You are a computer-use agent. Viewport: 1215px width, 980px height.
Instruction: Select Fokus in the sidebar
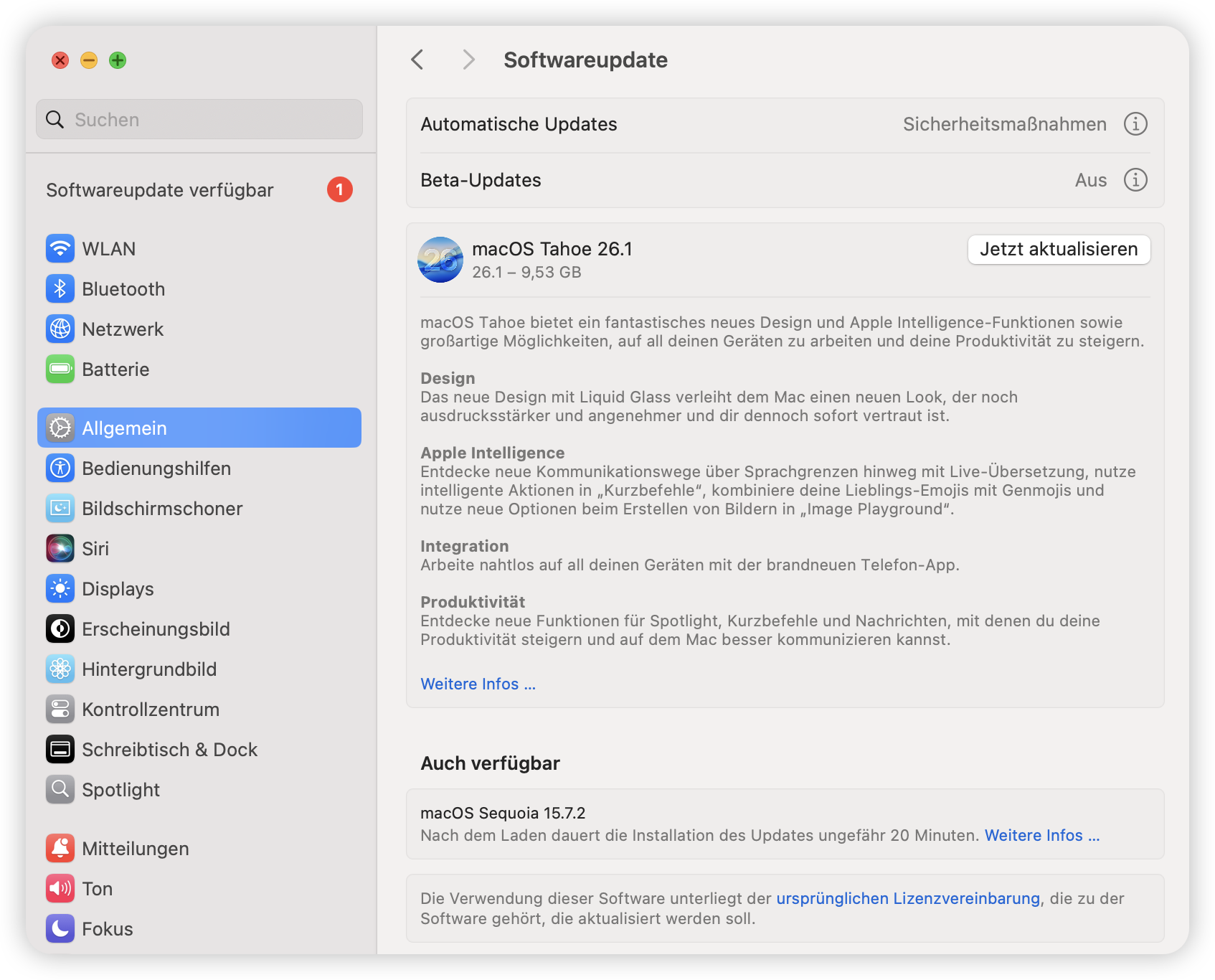[x=199, y=929]
